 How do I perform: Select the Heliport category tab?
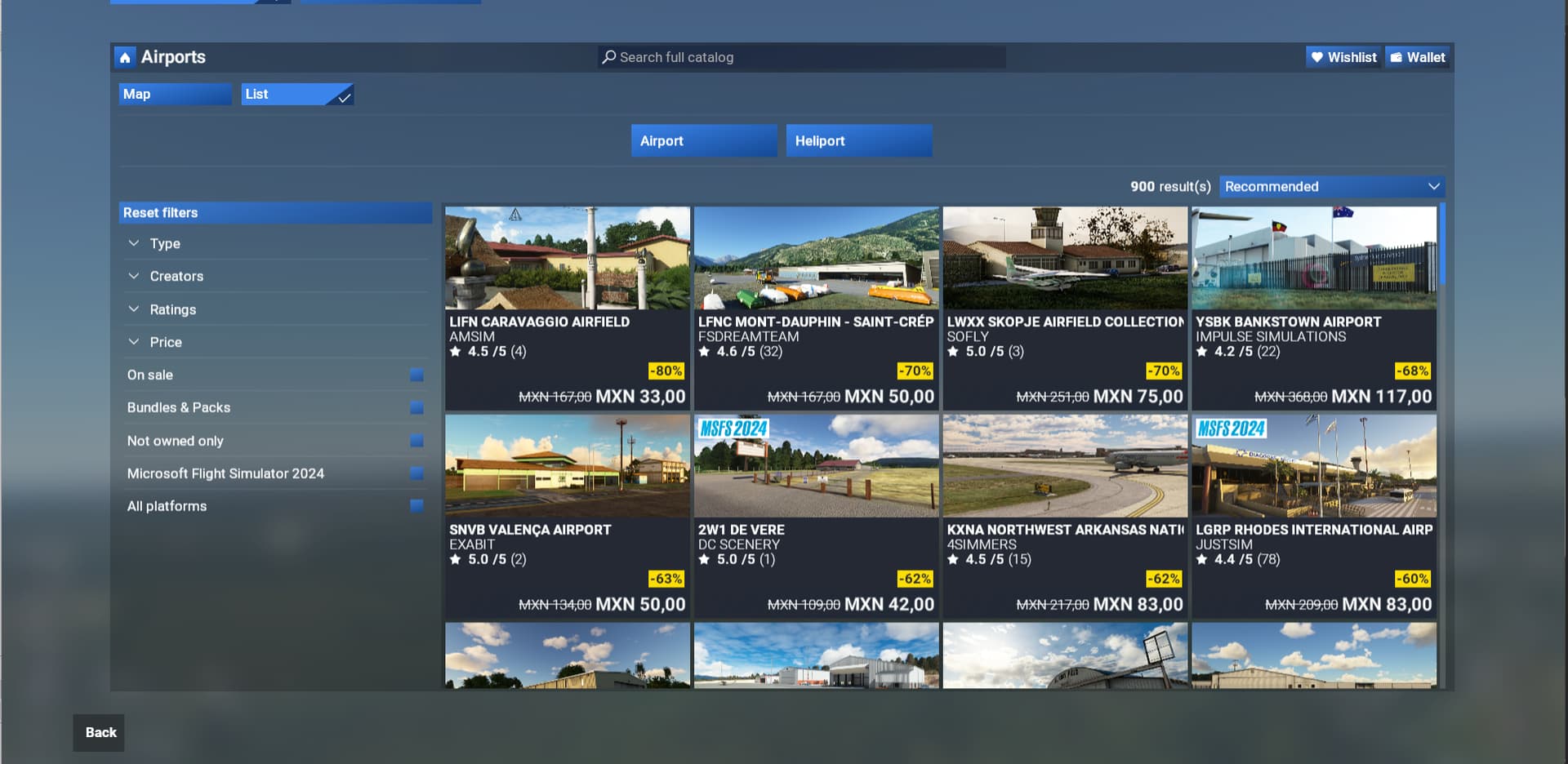tap(859, 140)
